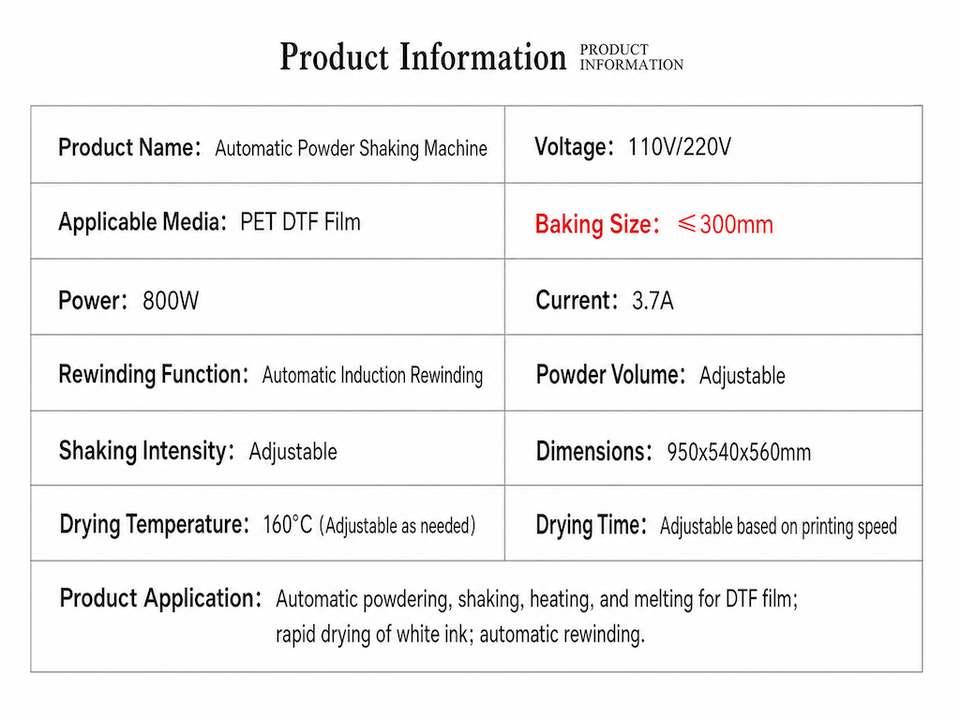
Task: Click the red Baking Size label
Action: click(597, 224)
